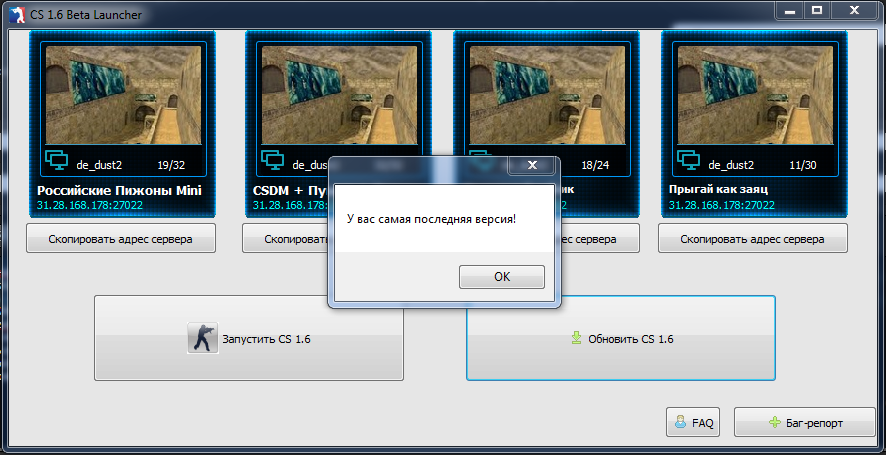Click the Обновить CS 1.6 button
This screenshot has width=886, height=455.
coord(620,337)
